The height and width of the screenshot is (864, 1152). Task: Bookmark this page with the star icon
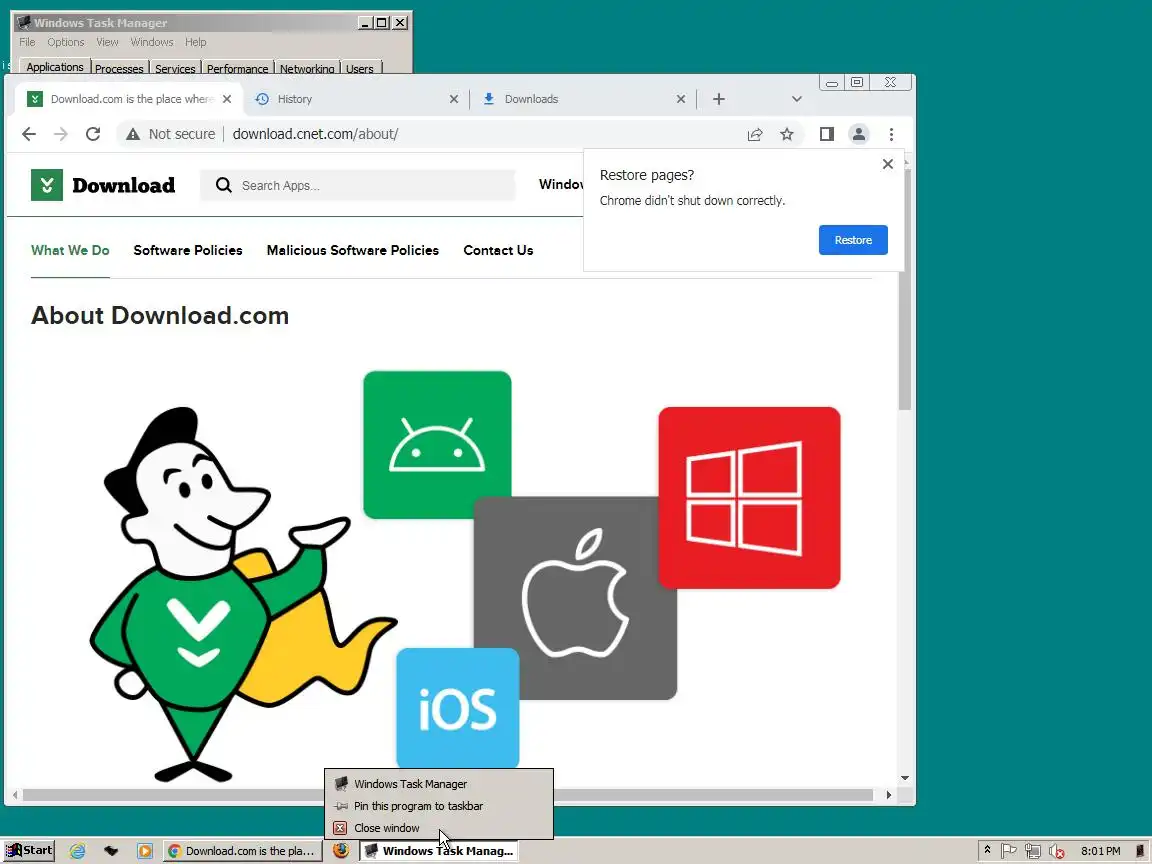point(787,134)
